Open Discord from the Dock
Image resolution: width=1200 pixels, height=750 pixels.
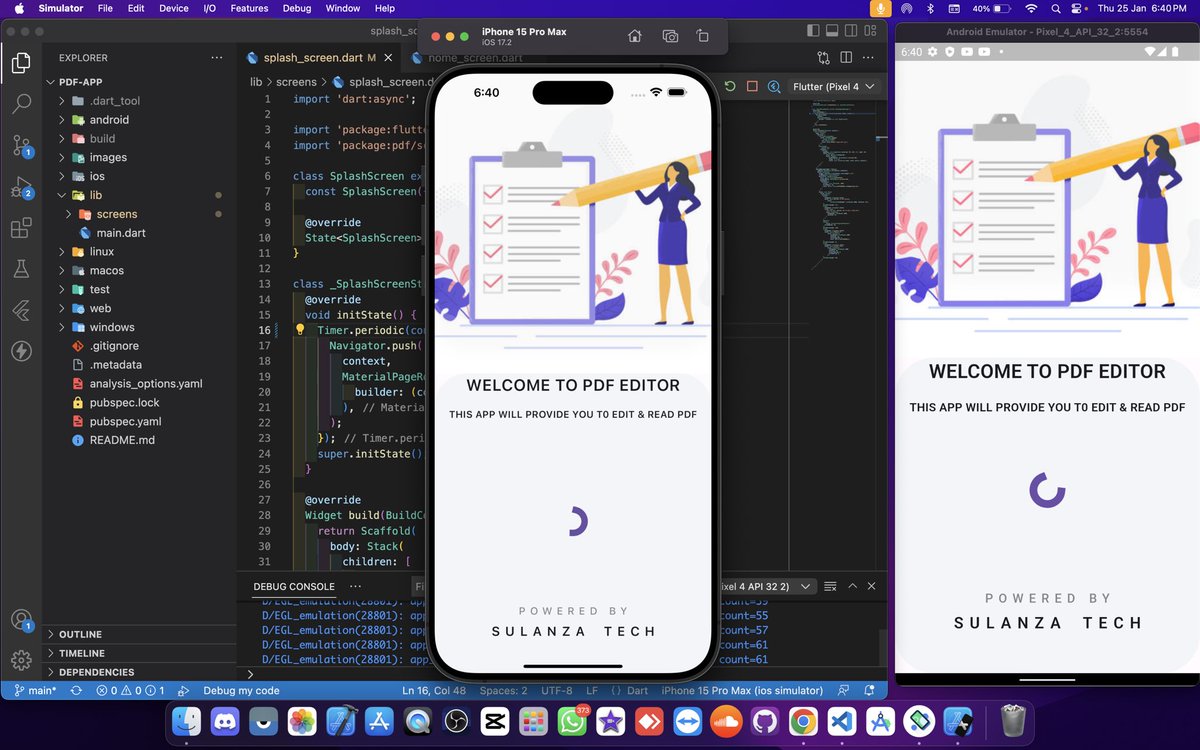[x=225, y=721]
